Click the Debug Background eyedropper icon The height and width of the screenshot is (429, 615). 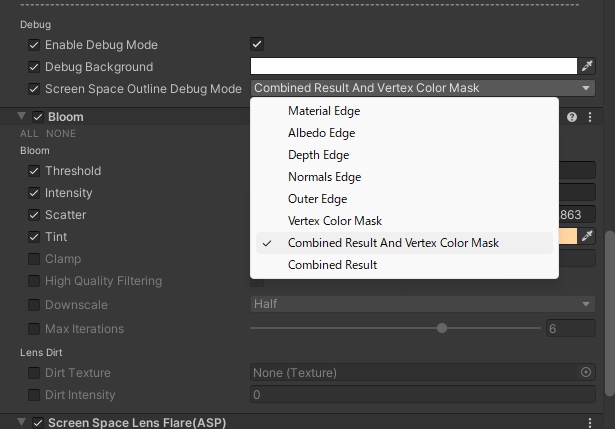pos(587,67)
